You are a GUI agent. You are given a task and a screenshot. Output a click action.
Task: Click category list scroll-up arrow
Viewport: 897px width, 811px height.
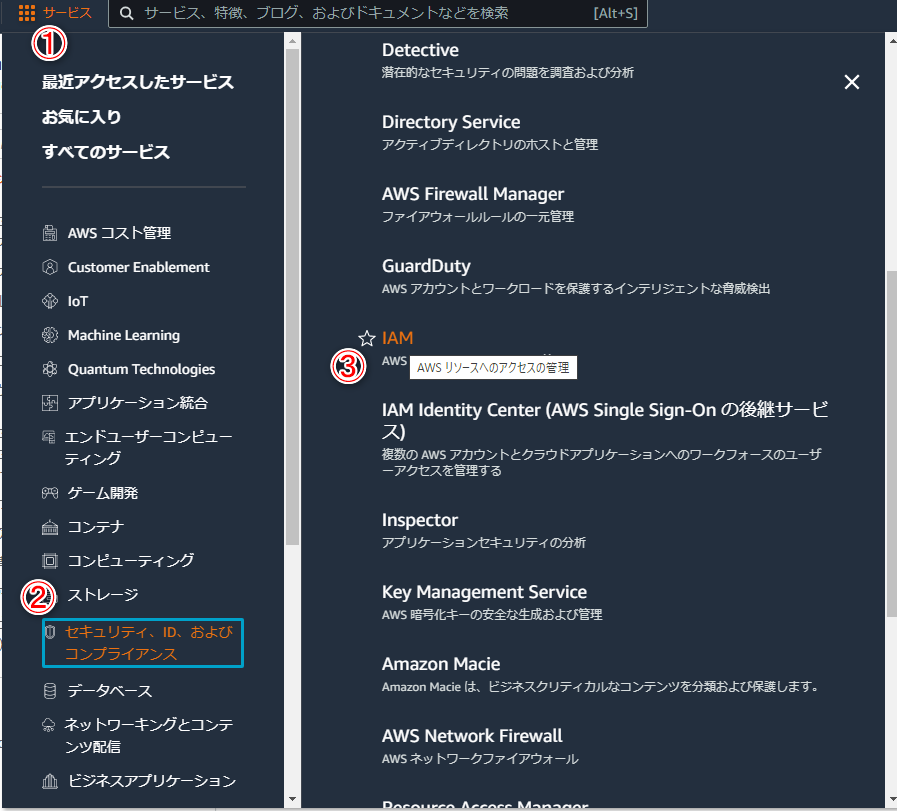pyautogui.click(x=292, y=41)
